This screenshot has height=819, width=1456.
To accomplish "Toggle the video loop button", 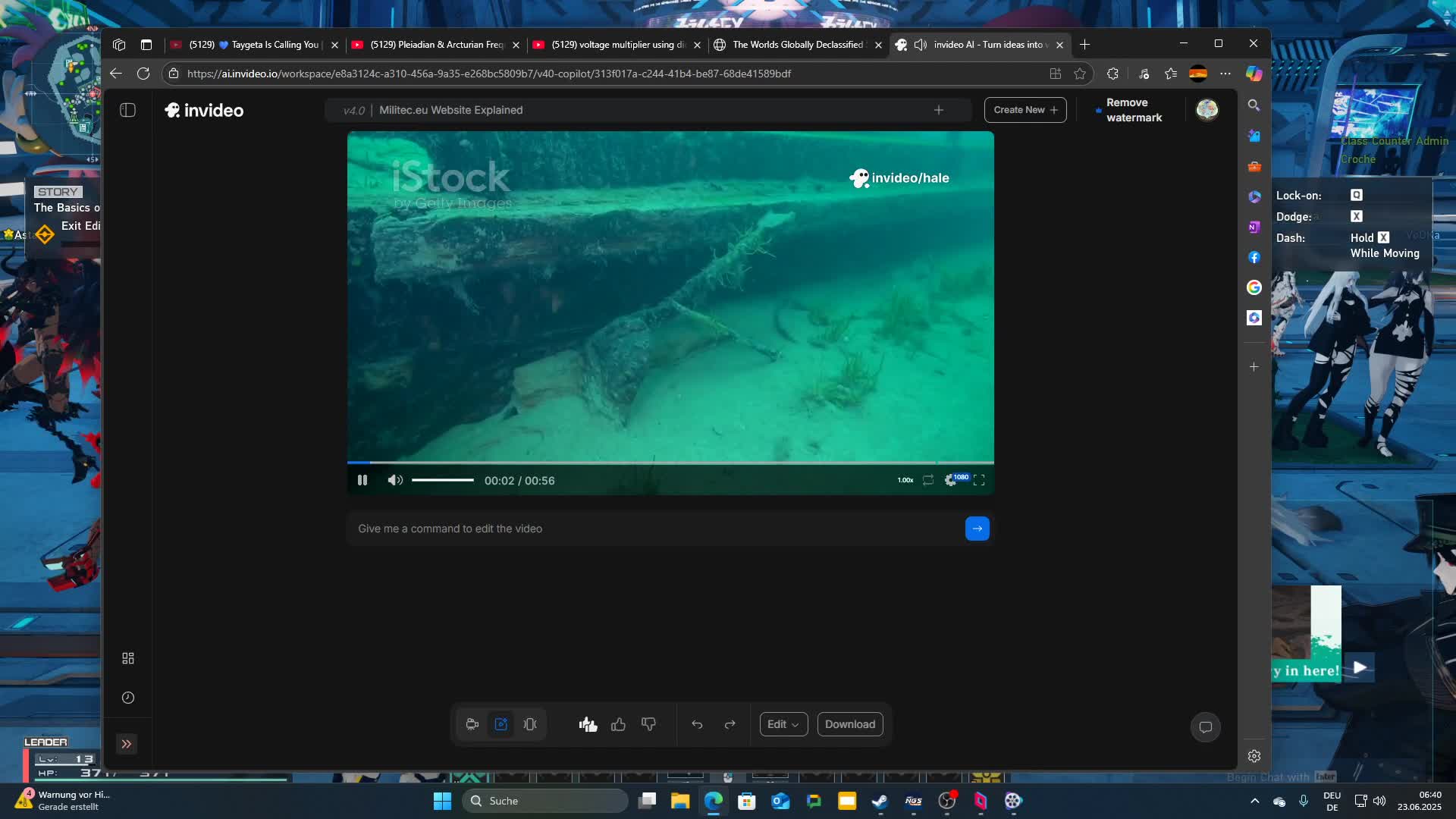I will (928, 480).
